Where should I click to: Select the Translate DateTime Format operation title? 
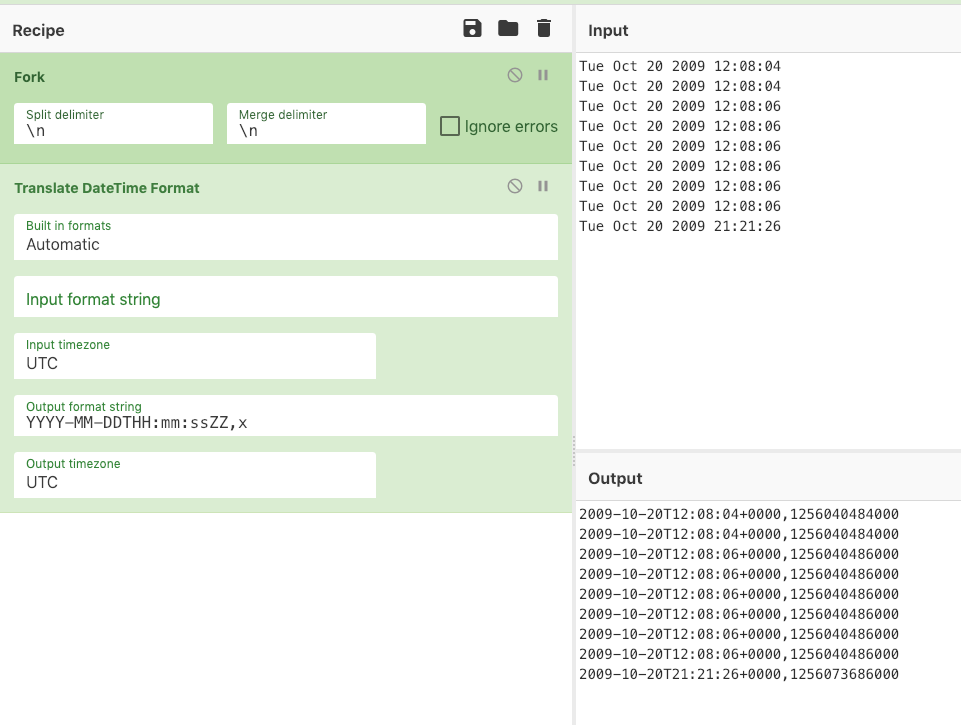[107, 188]
